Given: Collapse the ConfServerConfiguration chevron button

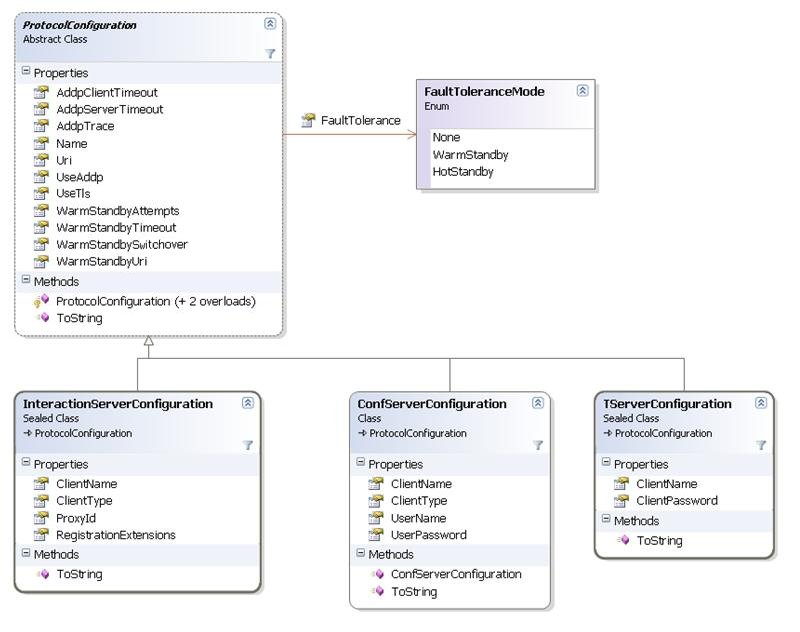Looking at the screenshot, I should 538,403.
